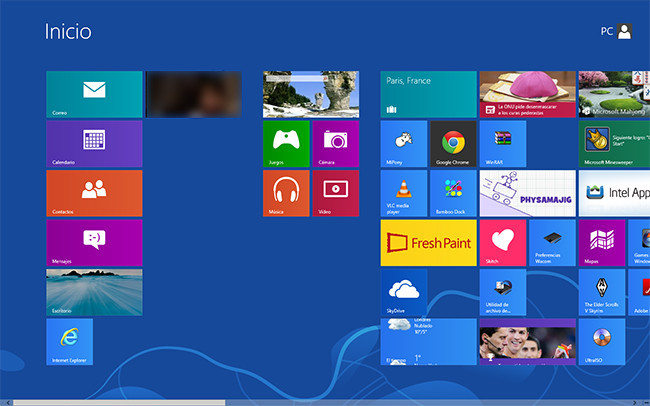This screenshot has width=650, height=406.
Task: Launch Google Chrome tile
Action: pyautogui.click(x=453, y=143)
